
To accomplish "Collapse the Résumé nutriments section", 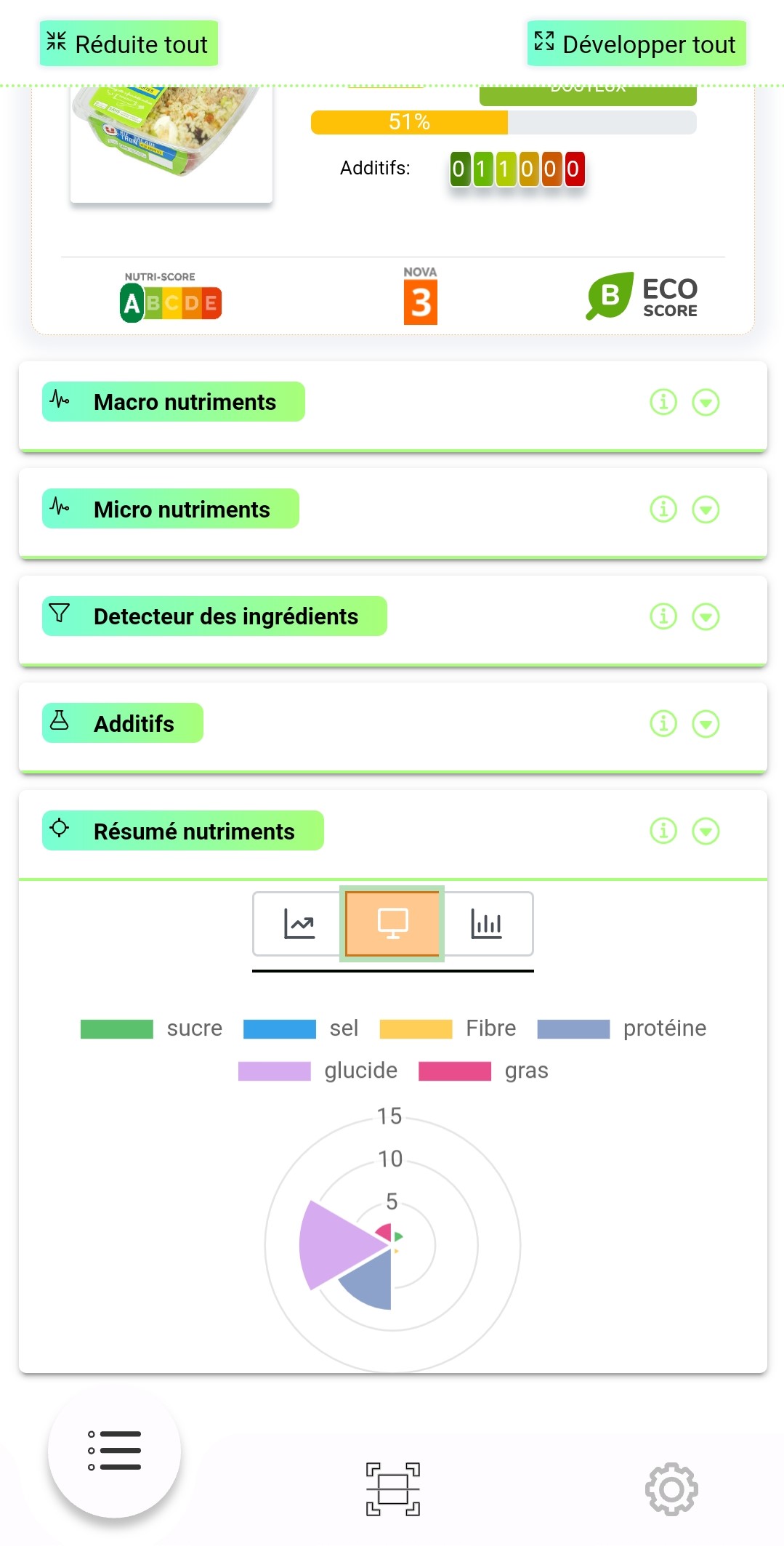I will coord(706,831).
